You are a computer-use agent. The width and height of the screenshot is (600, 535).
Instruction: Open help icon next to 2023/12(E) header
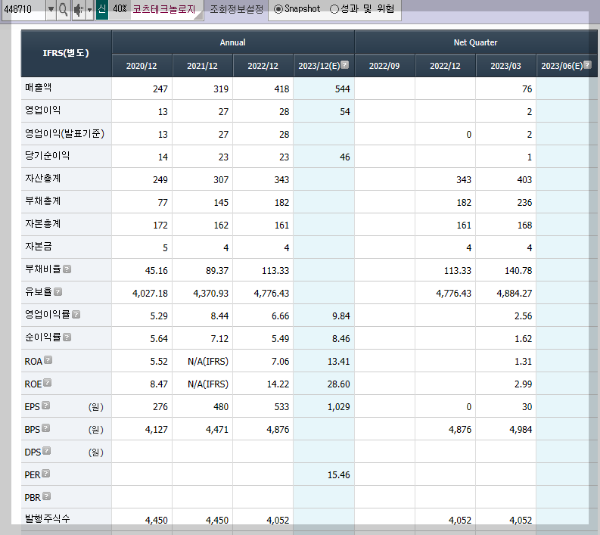point(345,65)
